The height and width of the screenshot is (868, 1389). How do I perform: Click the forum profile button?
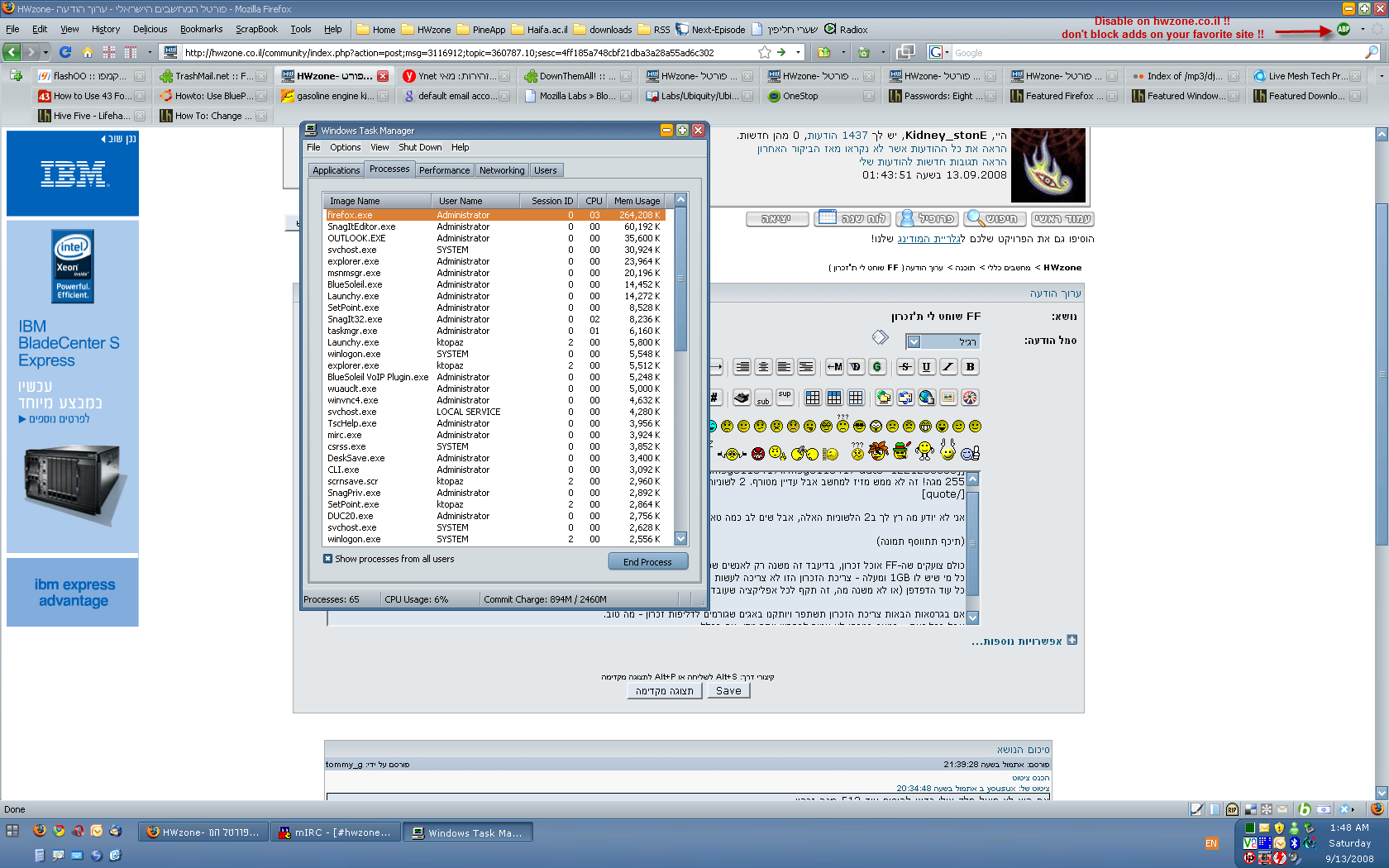927,219
